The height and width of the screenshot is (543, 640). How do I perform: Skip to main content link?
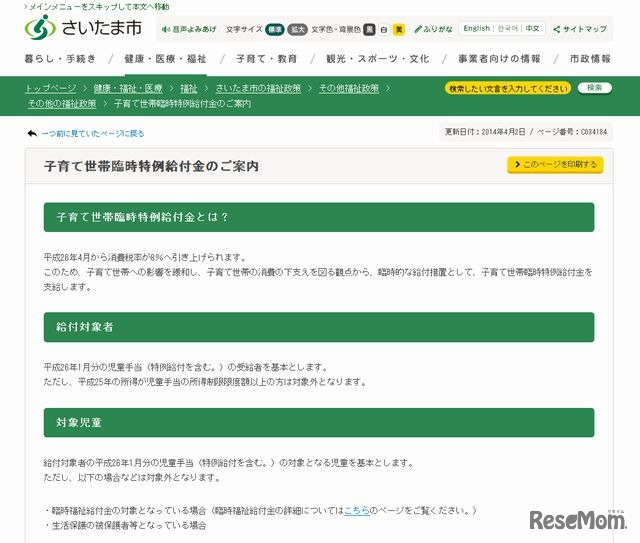click(97, 7)
